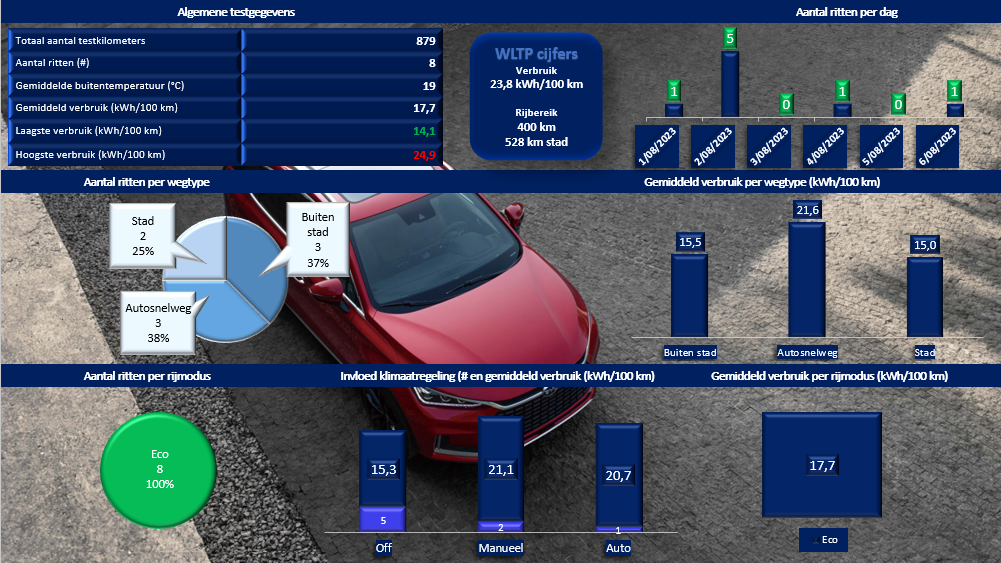The image size is (1001, 563).
Task: Click the 'Hoogste verbruik' row label
Action: coord(90,154)
